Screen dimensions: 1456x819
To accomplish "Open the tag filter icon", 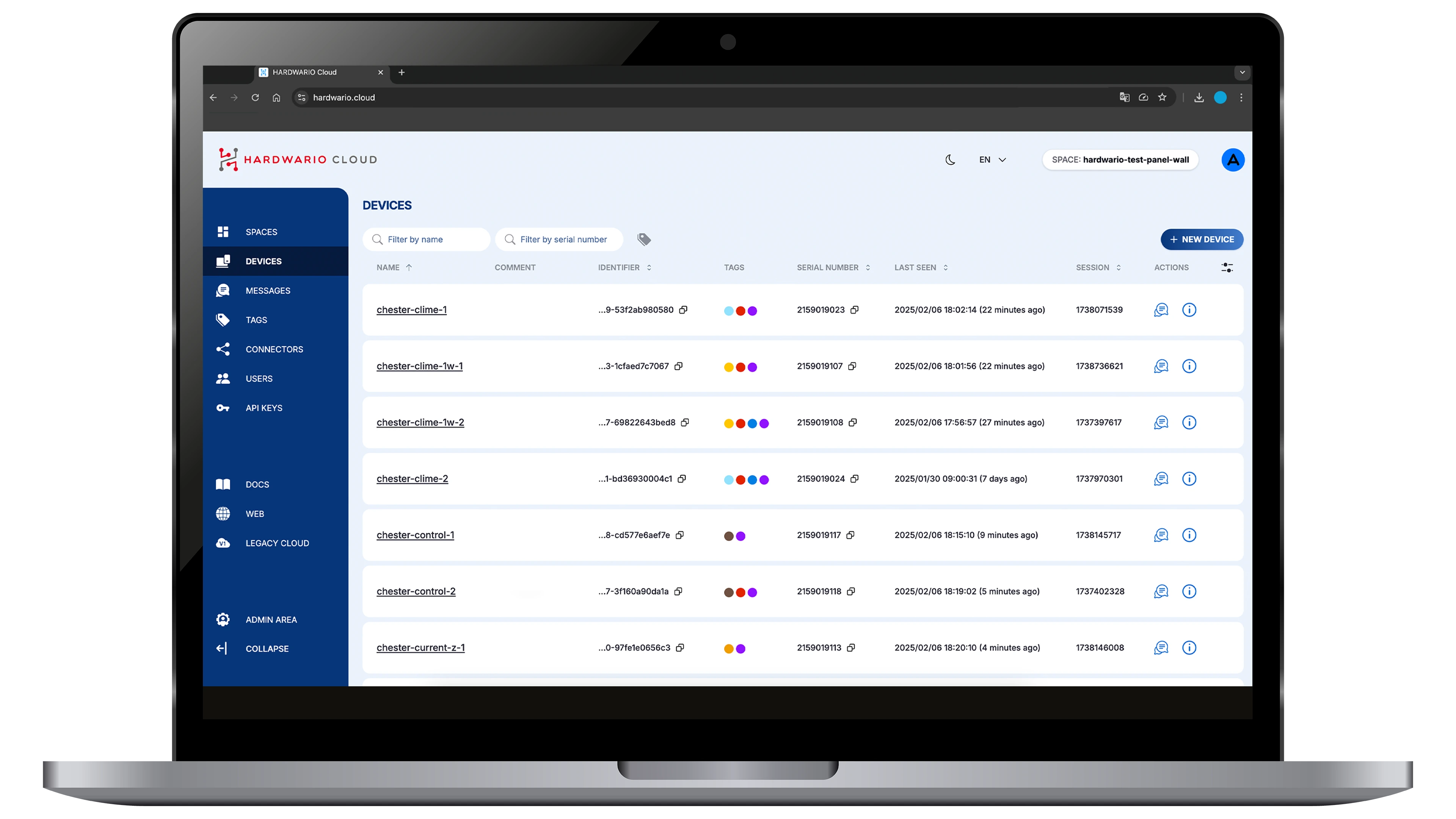I will [644, 240].
